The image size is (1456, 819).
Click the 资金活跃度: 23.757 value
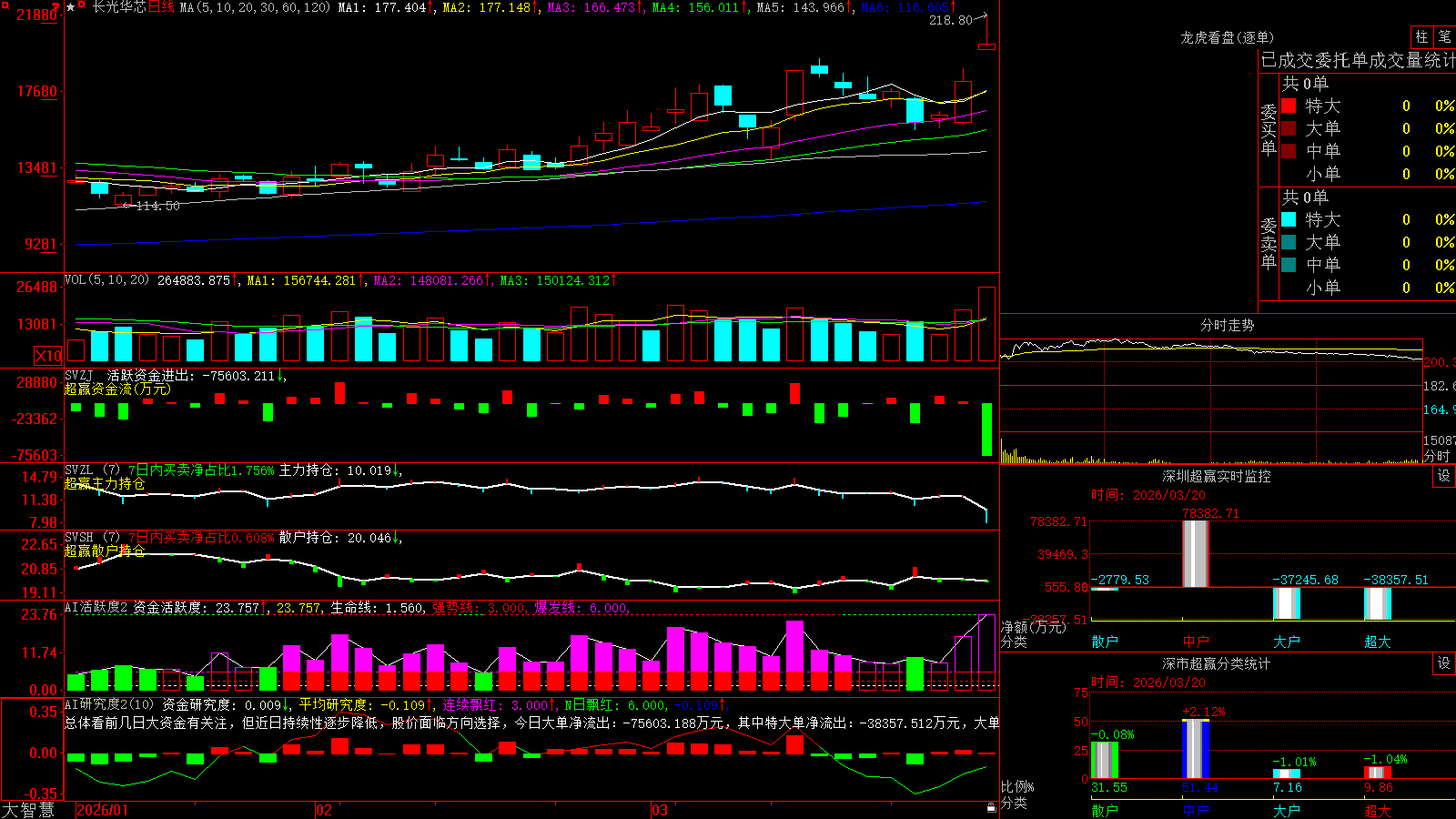pyautogui.click(x=200, y=608)
